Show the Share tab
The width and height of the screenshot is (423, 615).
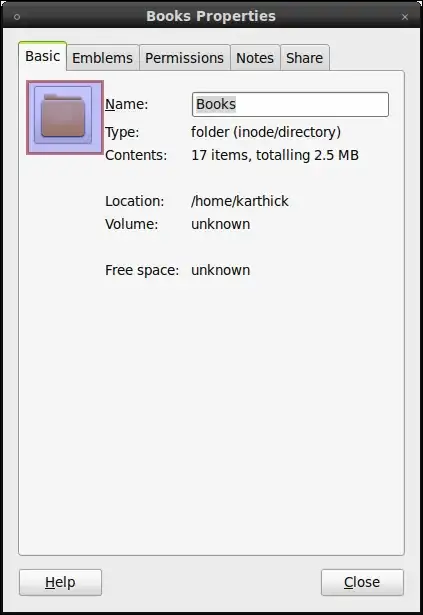pyautogui.click(x=304, y=58)
